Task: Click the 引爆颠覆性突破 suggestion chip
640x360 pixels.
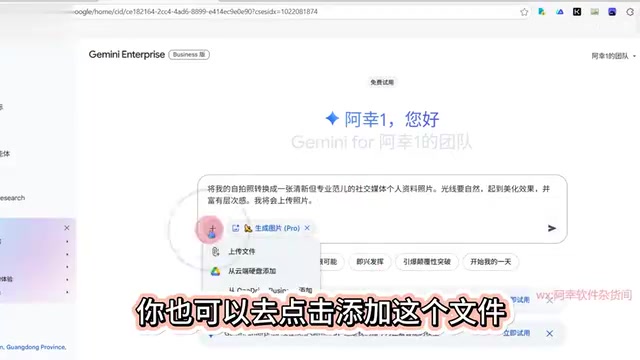Action: click(x=427, y=262)
